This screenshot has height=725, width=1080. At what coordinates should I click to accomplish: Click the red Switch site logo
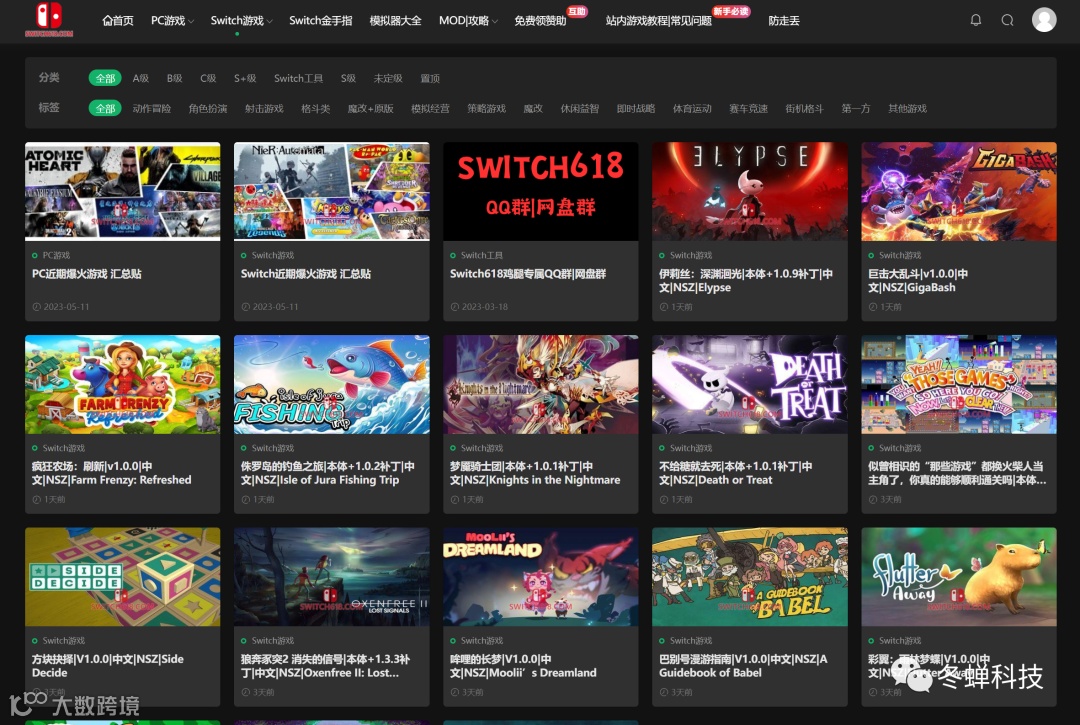click(49, 19)
